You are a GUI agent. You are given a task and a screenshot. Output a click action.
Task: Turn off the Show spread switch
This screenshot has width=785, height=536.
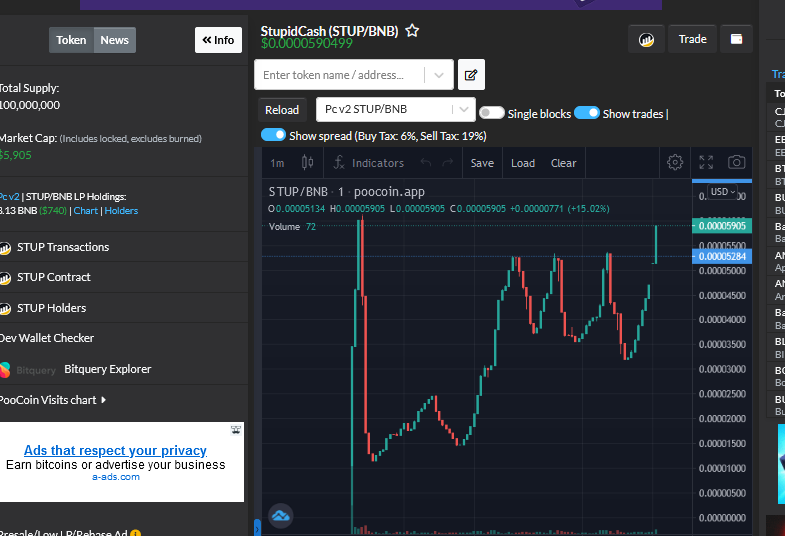273,135
